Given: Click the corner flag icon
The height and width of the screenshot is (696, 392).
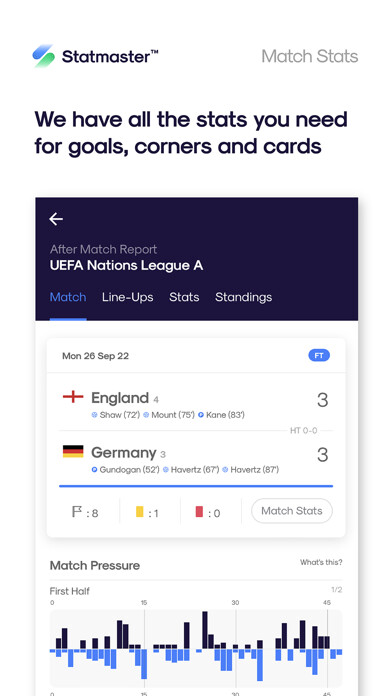Looking at the screenshot, I should [77, 512].
